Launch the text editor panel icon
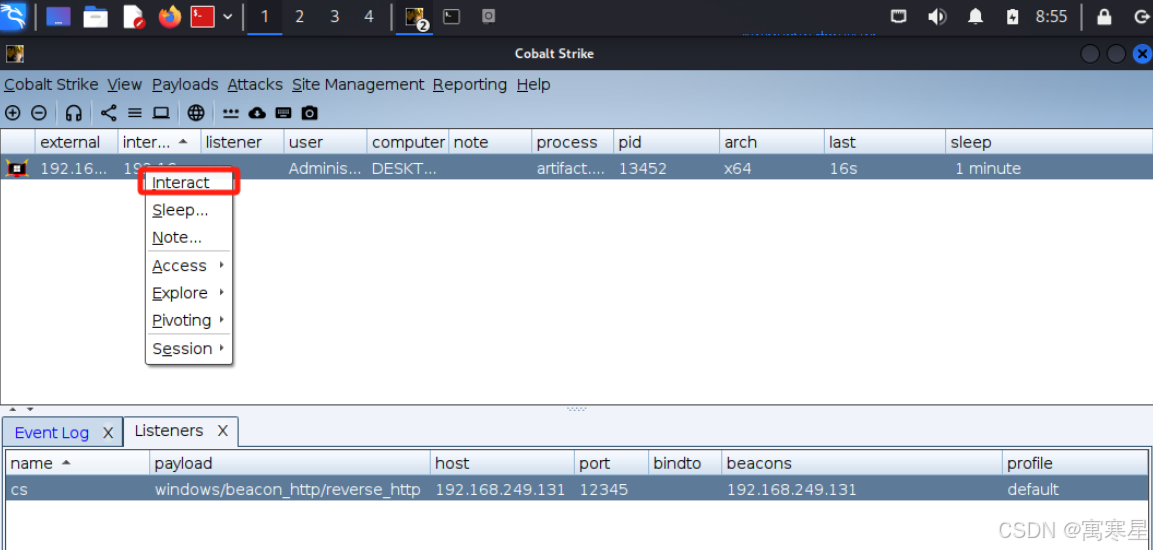The width and height of the screenshot is (1153, 550). pyautogui.click(x=133, y=16)
